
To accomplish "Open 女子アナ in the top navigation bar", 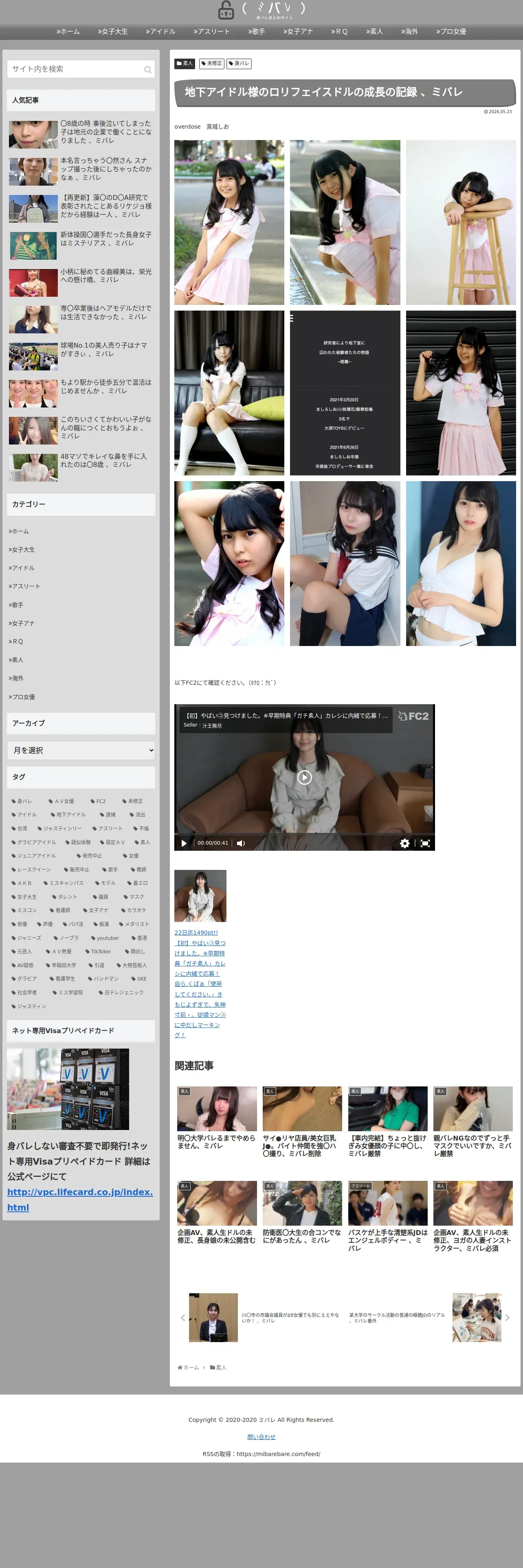I will [298, 32].
